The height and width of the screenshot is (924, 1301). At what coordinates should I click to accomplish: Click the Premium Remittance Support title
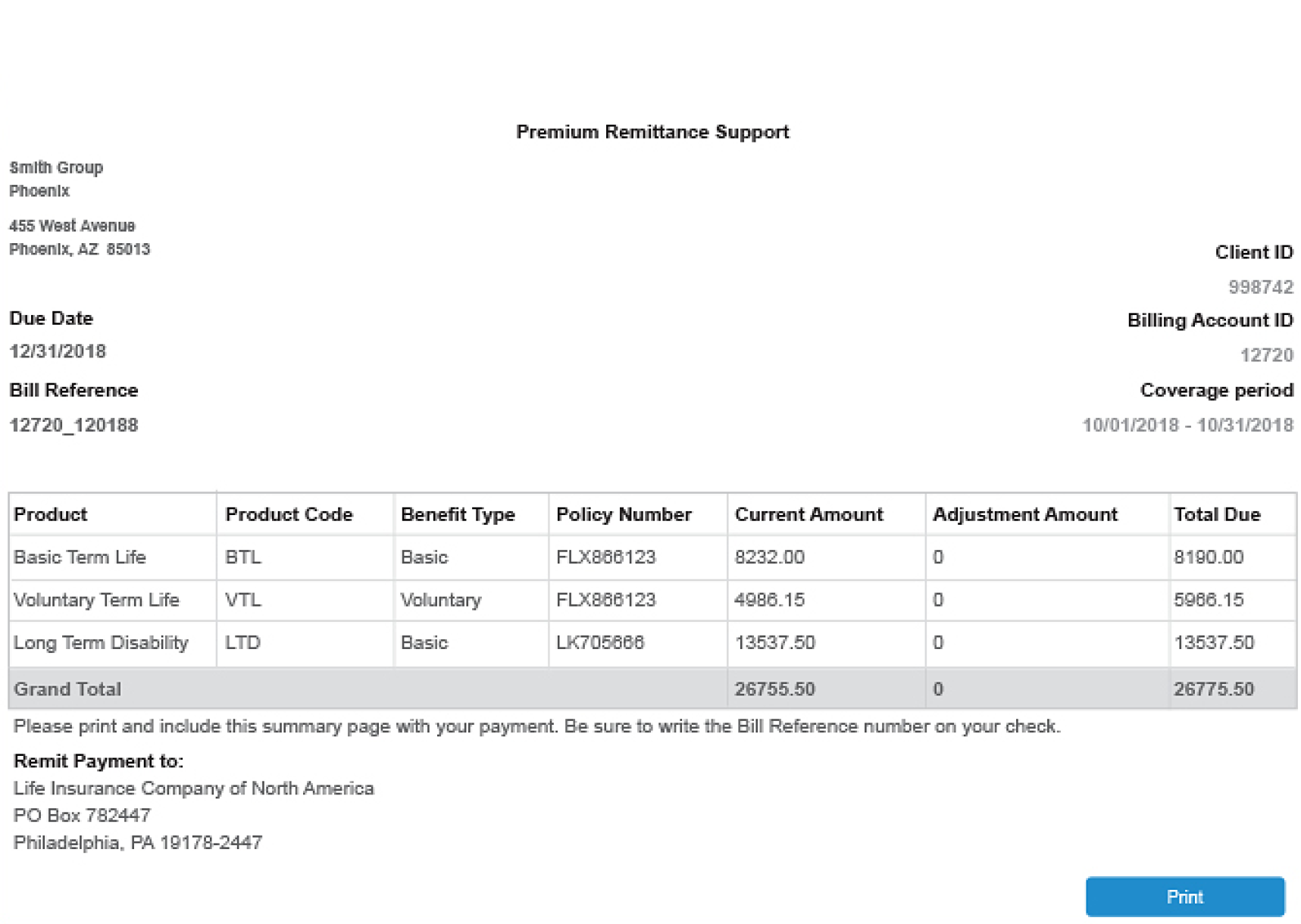coord(652,132)
